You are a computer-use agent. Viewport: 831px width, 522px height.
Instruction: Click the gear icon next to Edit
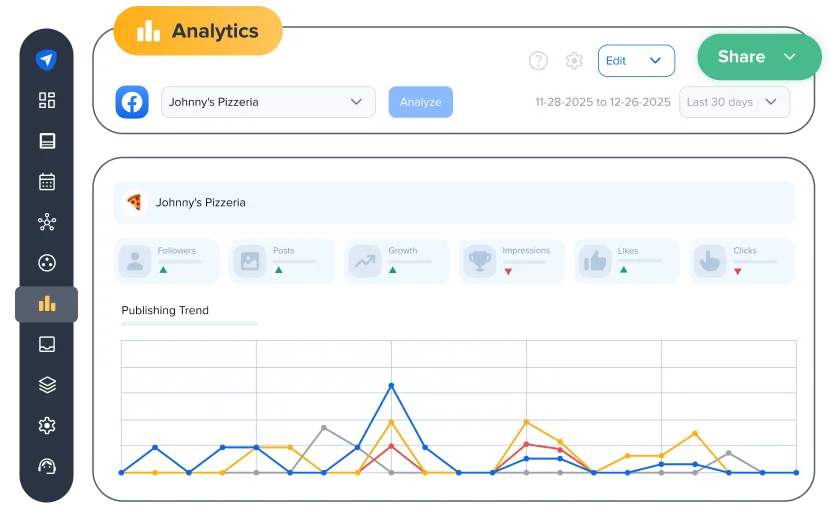click(x=574, y=61)
